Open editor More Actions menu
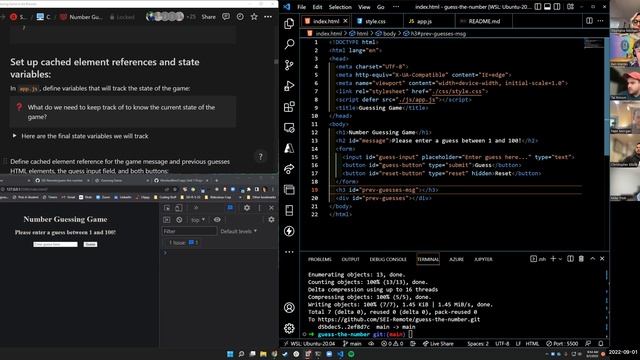This screenshot has height=360, width=640. tap(600, 21)
